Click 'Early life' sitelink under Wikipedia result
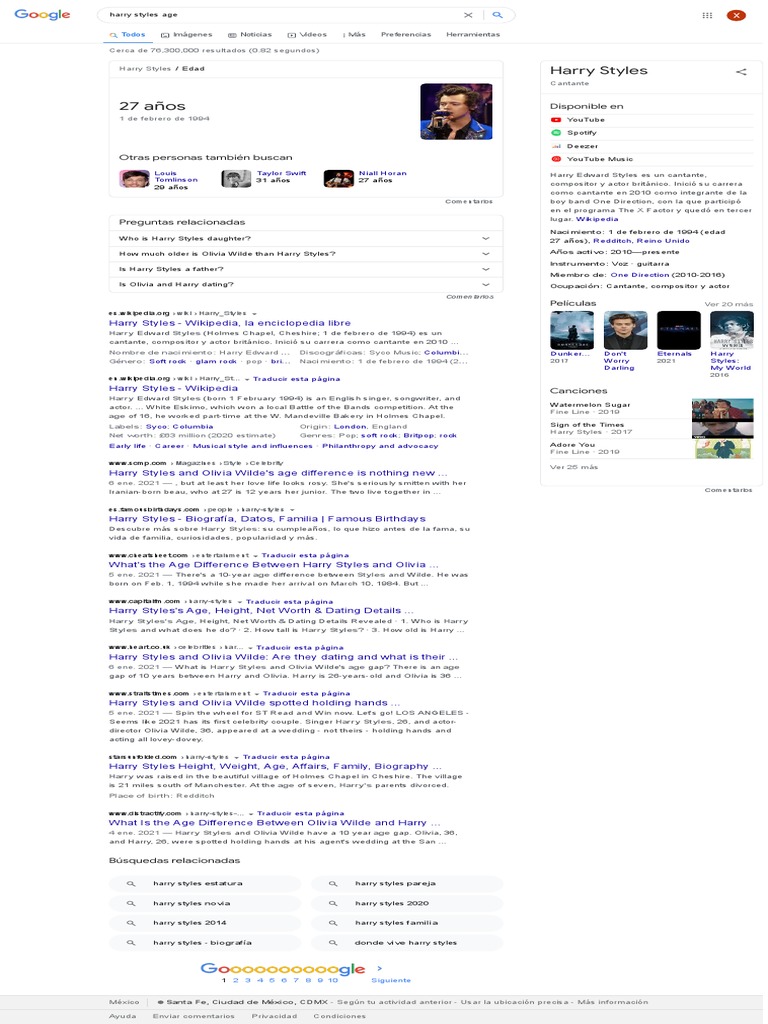 pos(127,446)
